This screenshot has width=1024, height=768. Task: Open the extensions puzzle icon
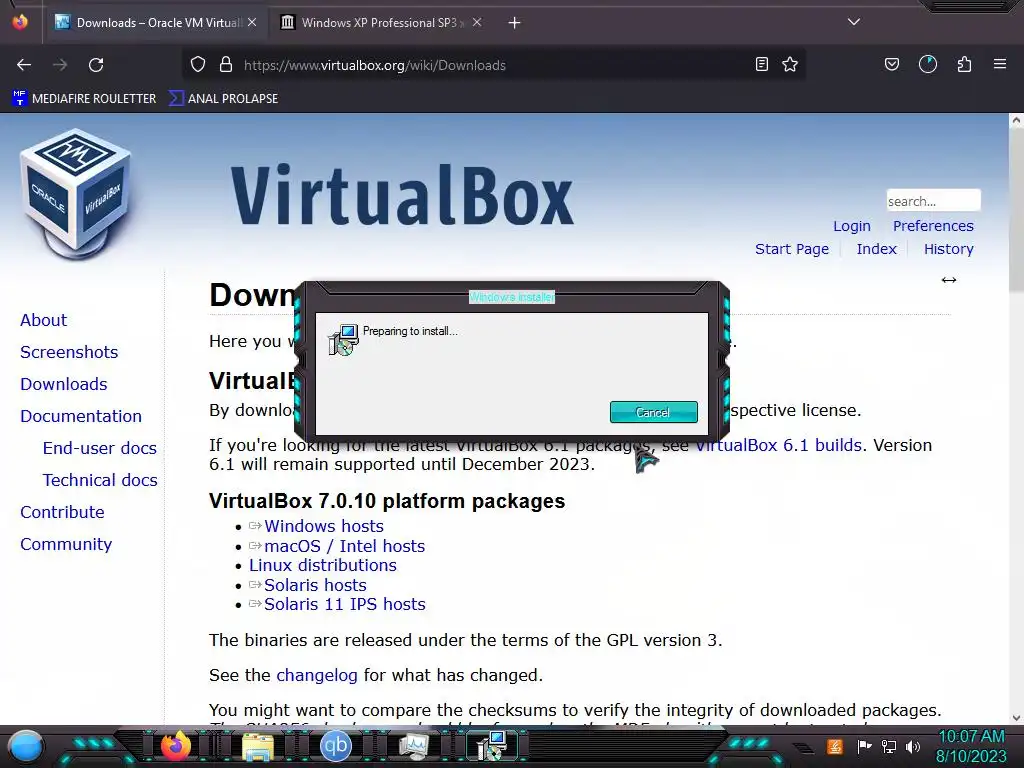click(964, 65)
